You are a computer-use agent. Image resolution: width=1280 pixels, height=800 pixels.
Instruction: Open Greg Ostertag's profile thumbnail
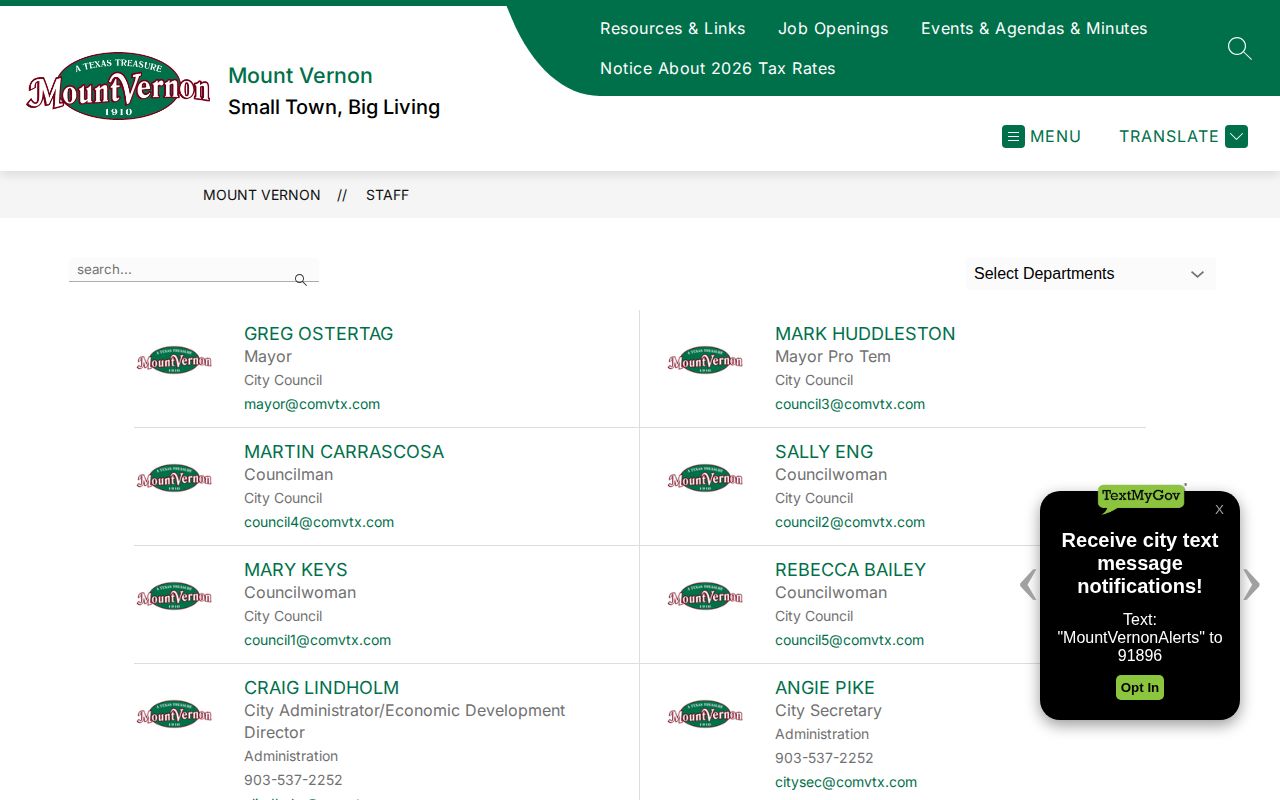click(174, 360)
